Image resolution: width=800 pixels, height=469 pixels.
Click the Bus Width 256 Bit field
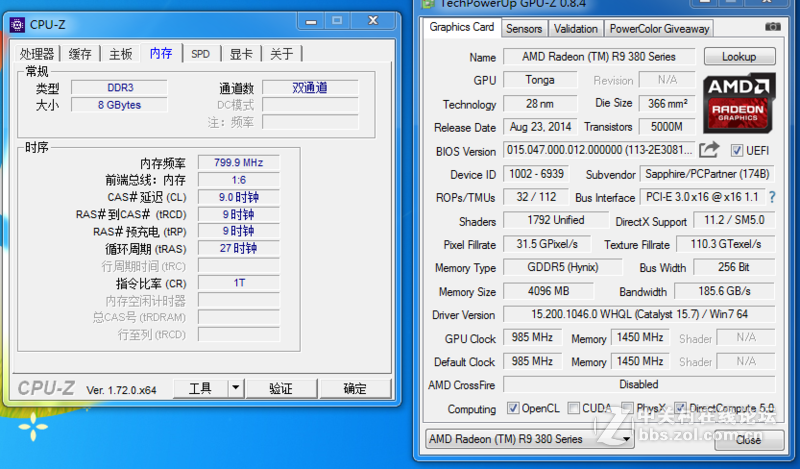[734, 267]
